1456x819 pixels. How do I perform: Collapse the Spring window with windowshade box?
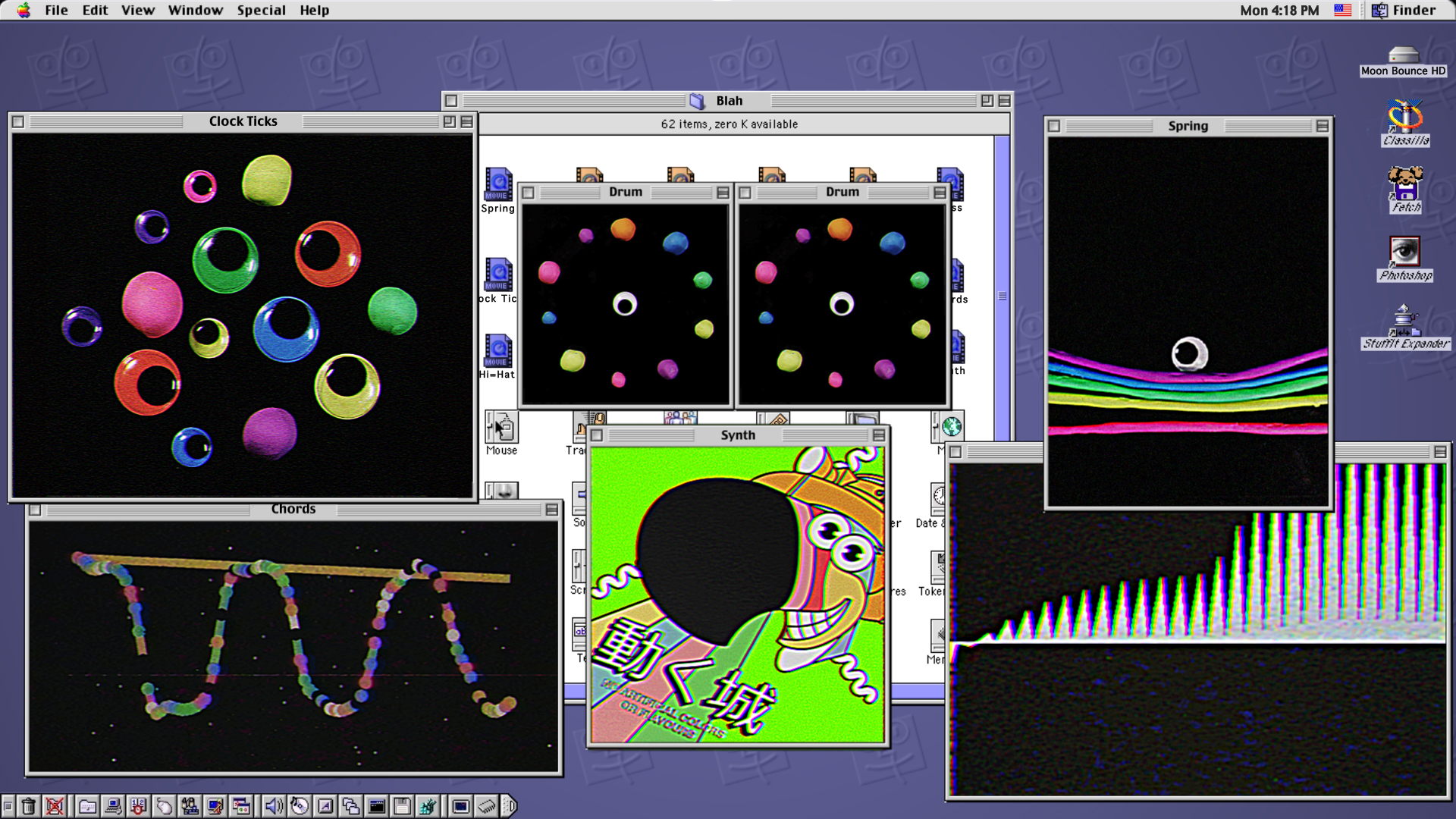[1322, 126]
